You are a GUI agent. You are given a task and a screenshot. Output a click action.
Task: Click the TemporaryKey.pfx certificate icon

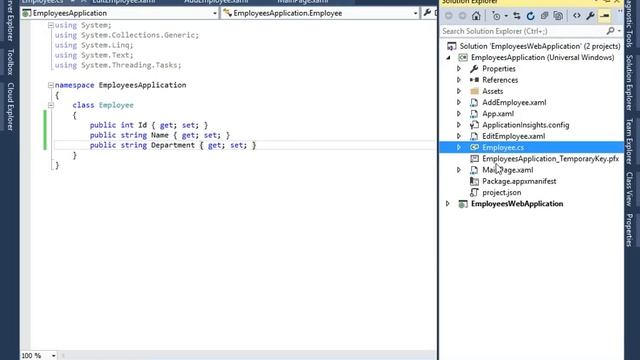pos(474,159)
